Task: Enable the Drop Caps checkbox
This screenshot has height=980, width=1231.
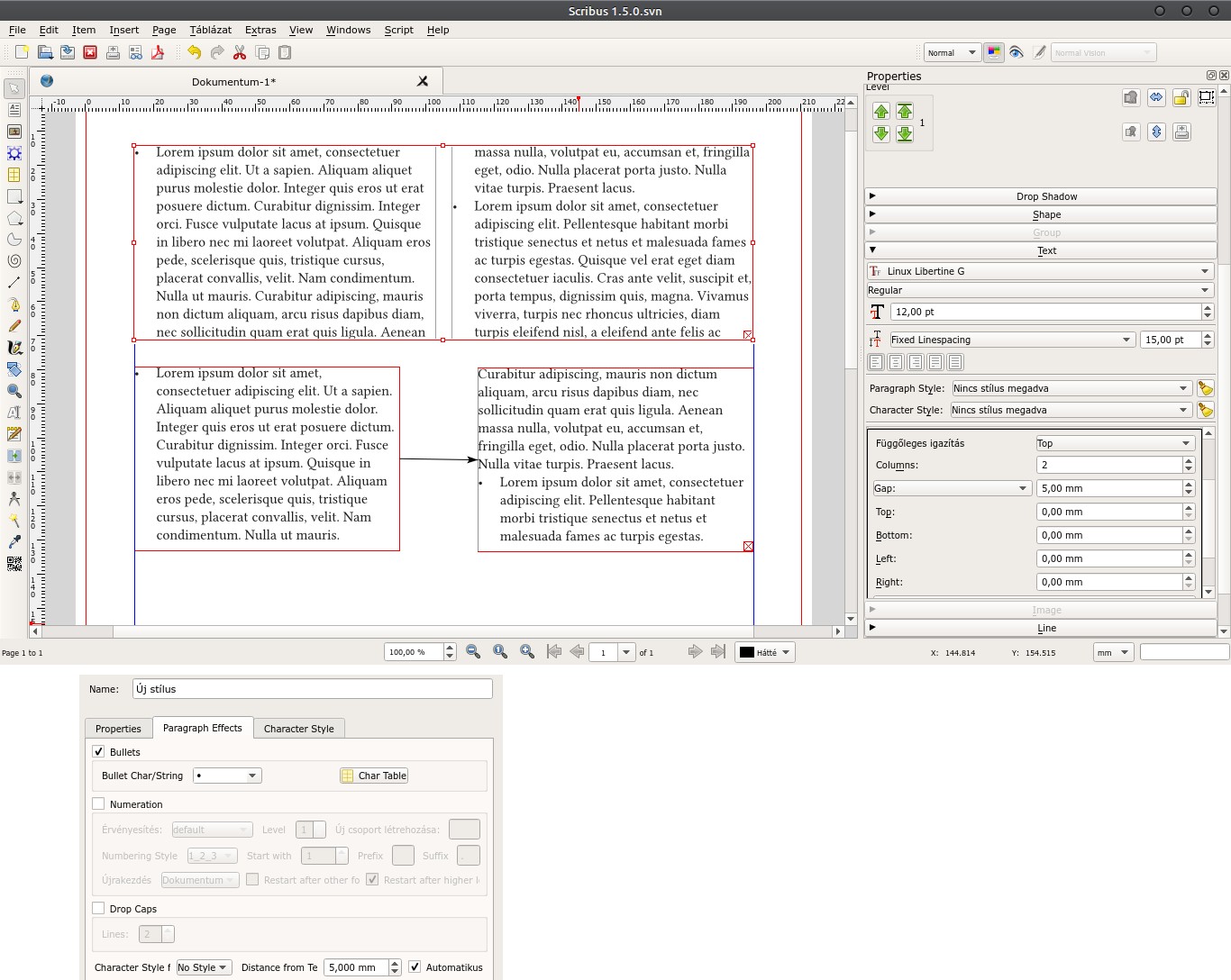Action: click(99, 908)
